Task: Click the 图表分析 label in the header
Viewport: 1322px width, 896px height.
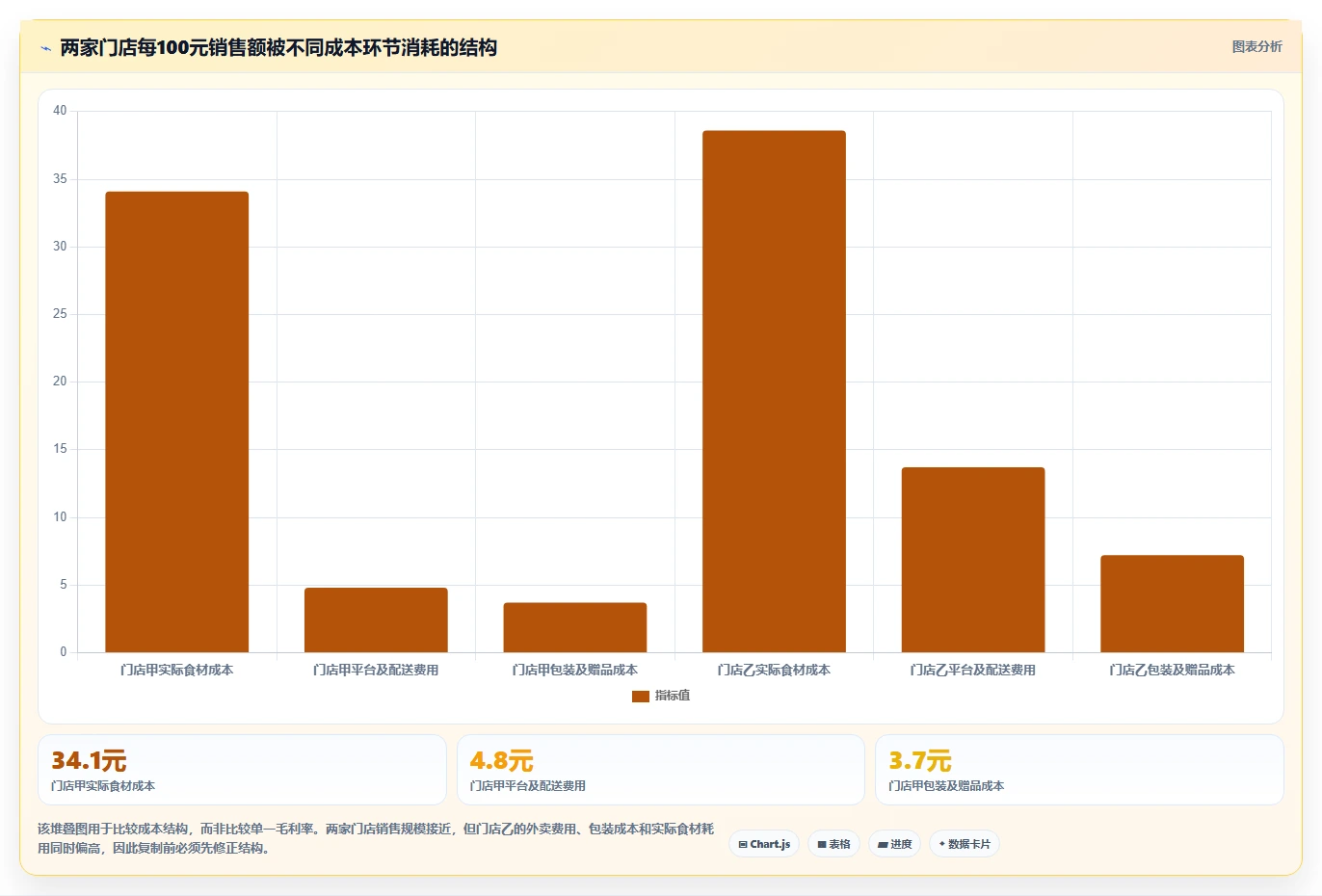Action: pos(1256,46)
